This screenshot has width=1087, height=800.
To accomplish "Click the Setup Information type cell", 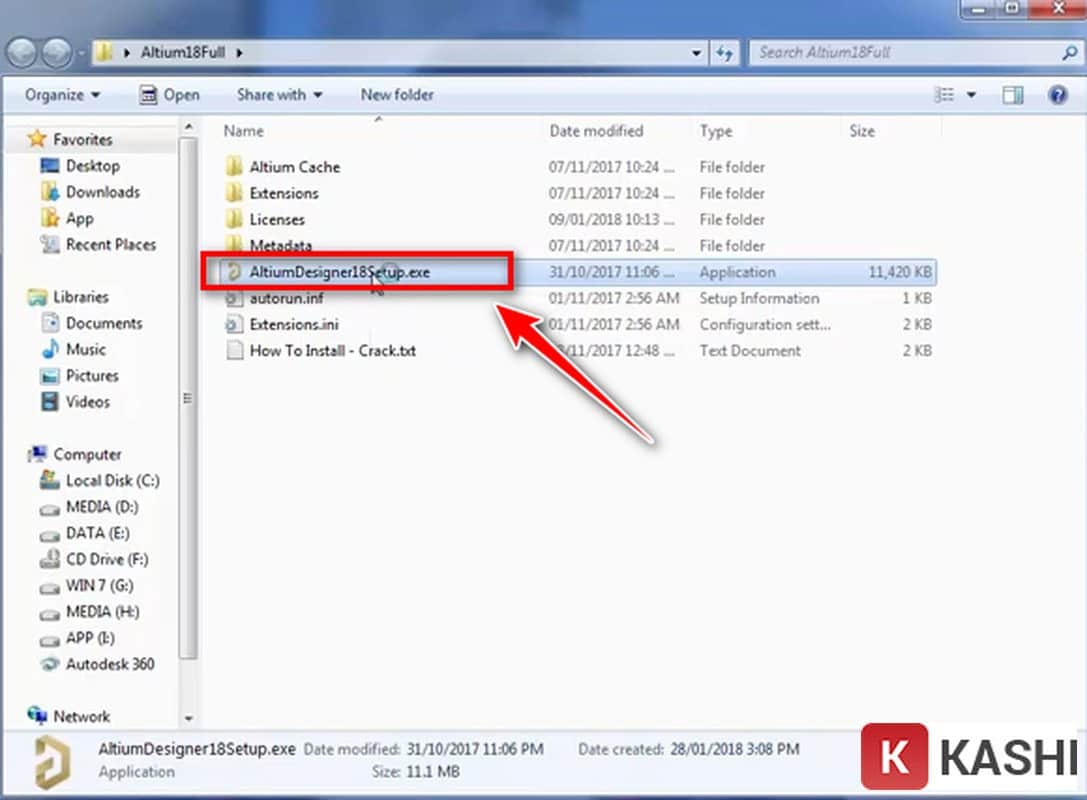I will 759,298.
